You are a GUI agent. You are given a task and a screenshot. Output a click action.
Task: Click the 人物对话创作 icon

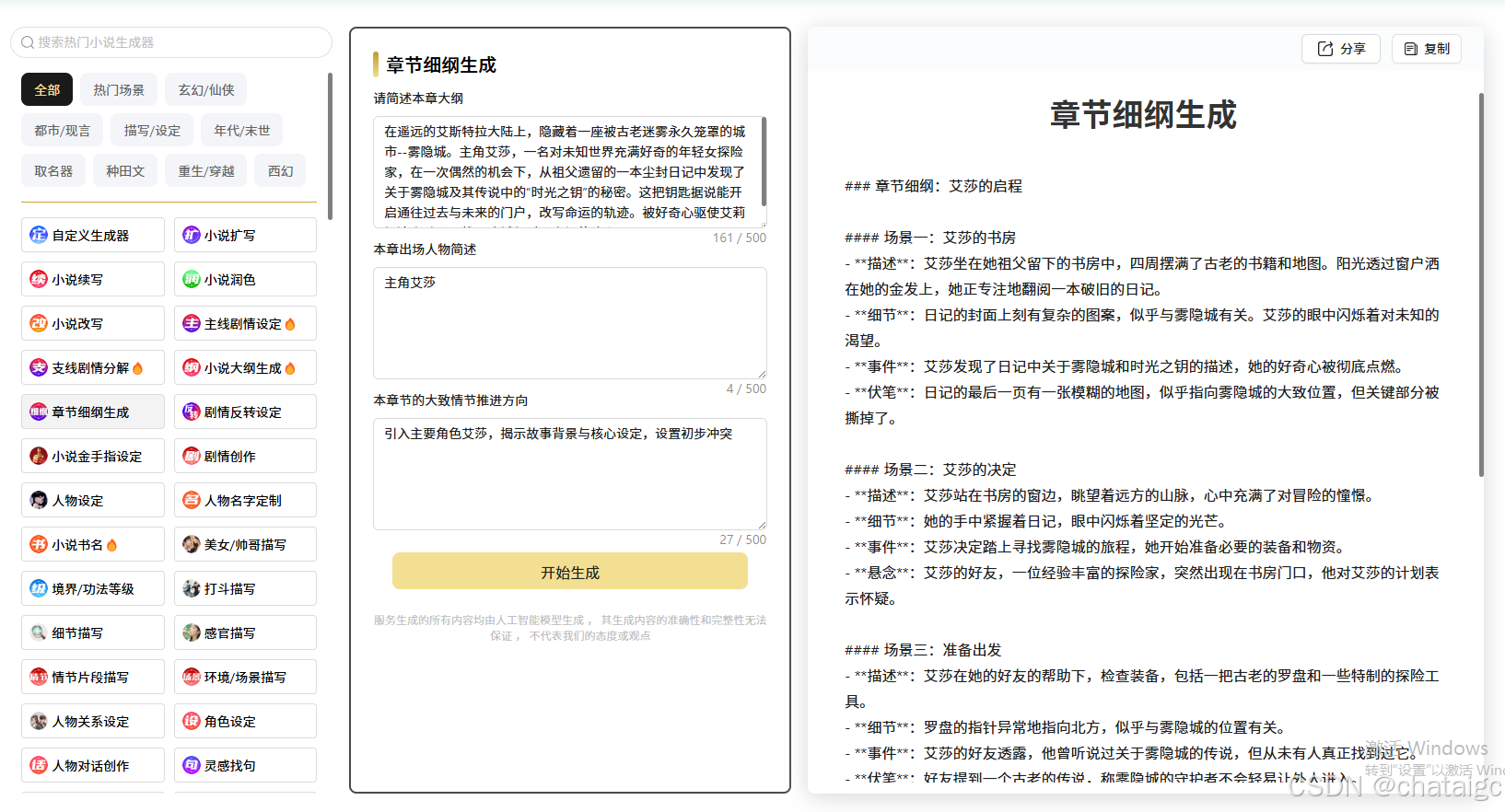(39, 765)
